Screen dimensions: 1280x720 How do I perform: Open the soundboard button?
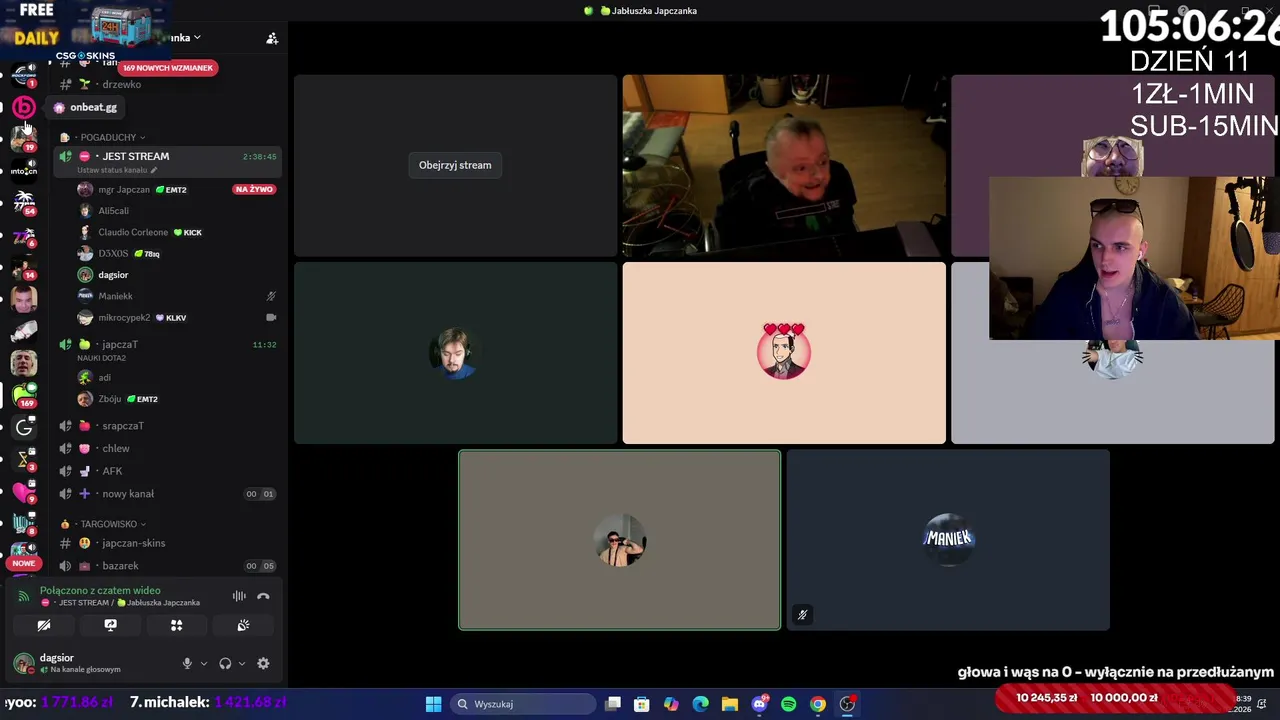point(243,625)
